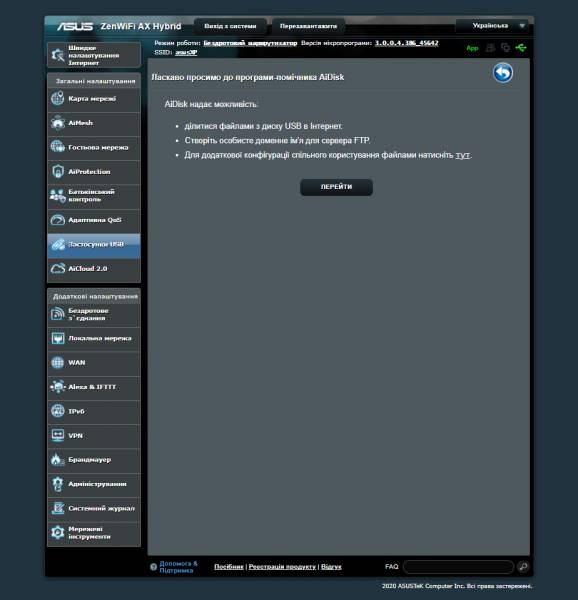Screen dimensions: 578x600
Task: Click the firmware version 3.0.0.4.386_45642 link
Action: click(406, 43)
